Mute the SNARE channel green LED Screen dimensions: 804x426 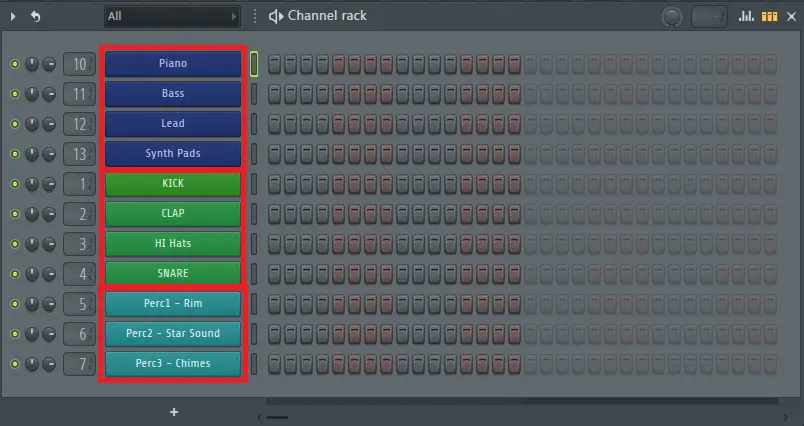pos(14,274)
